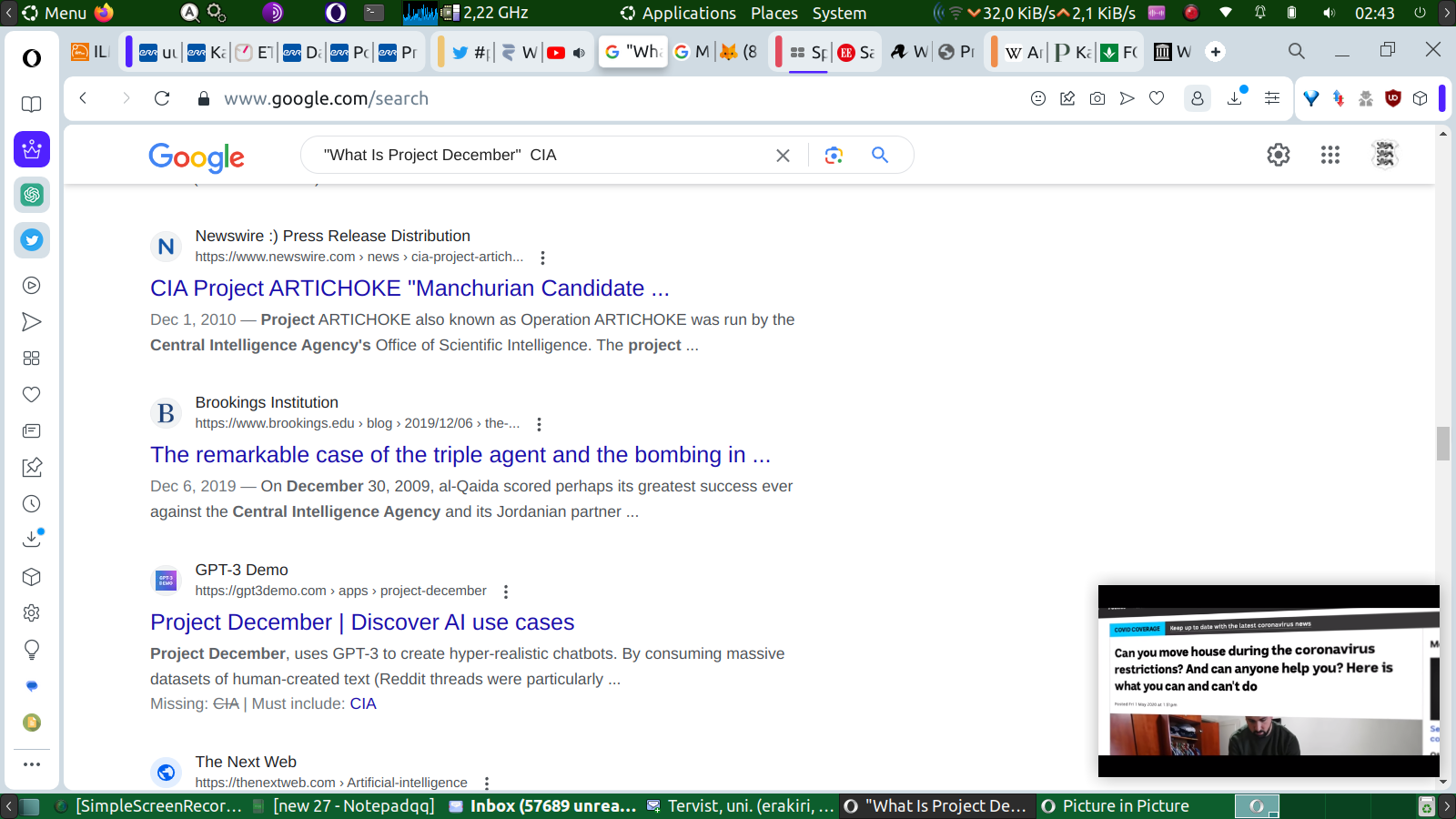Open Notepadqq window from the taskbar
Image resolution: width=1456 pixels, height=819 pixels.
(x=344, y=806)
